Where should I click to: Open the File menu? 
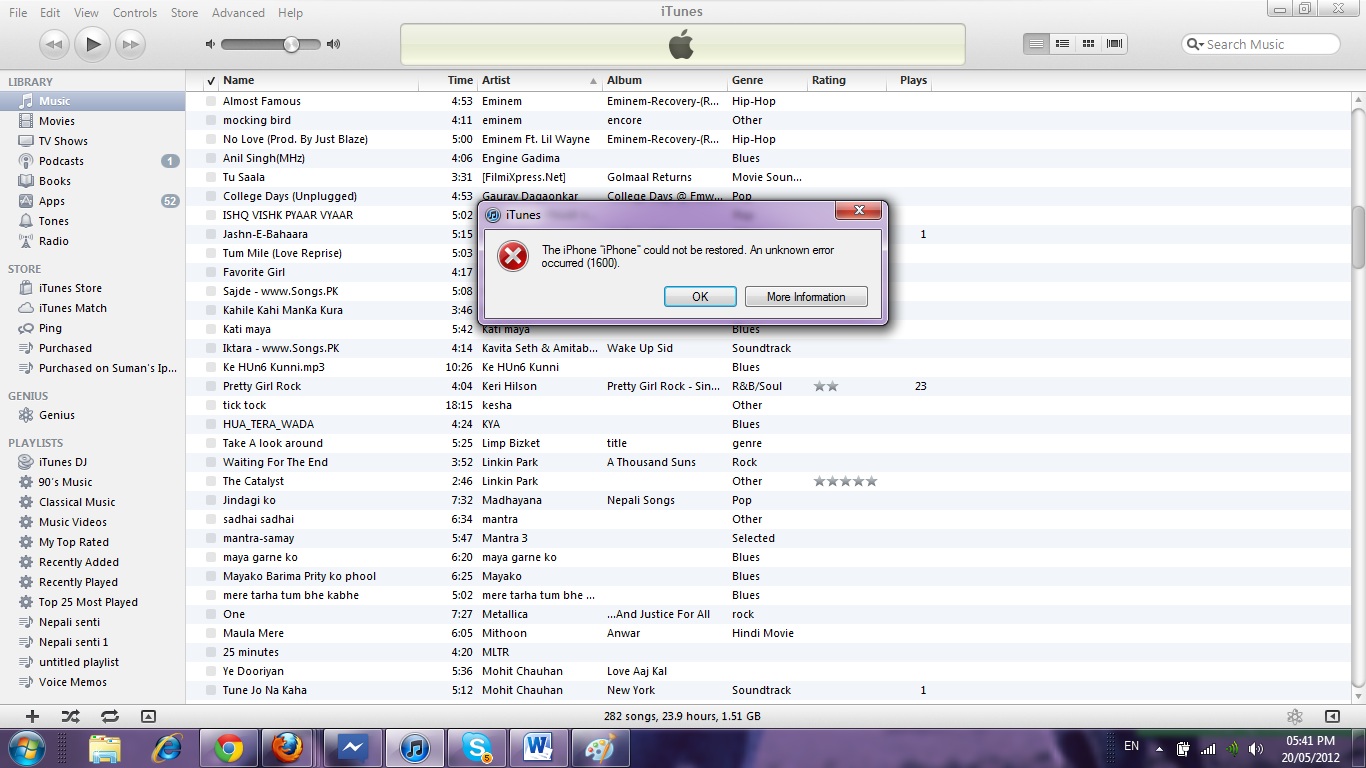18,13
